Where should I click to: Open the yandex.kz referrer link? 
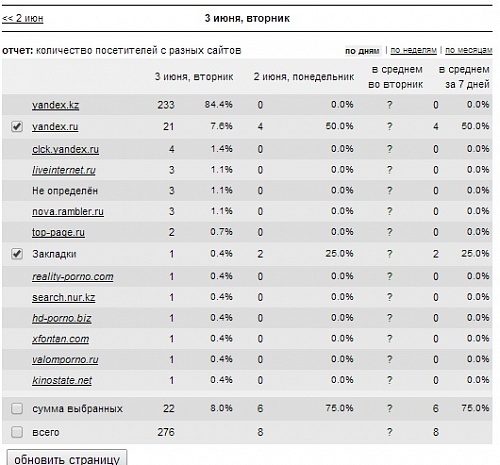click(x=55, y=105)
